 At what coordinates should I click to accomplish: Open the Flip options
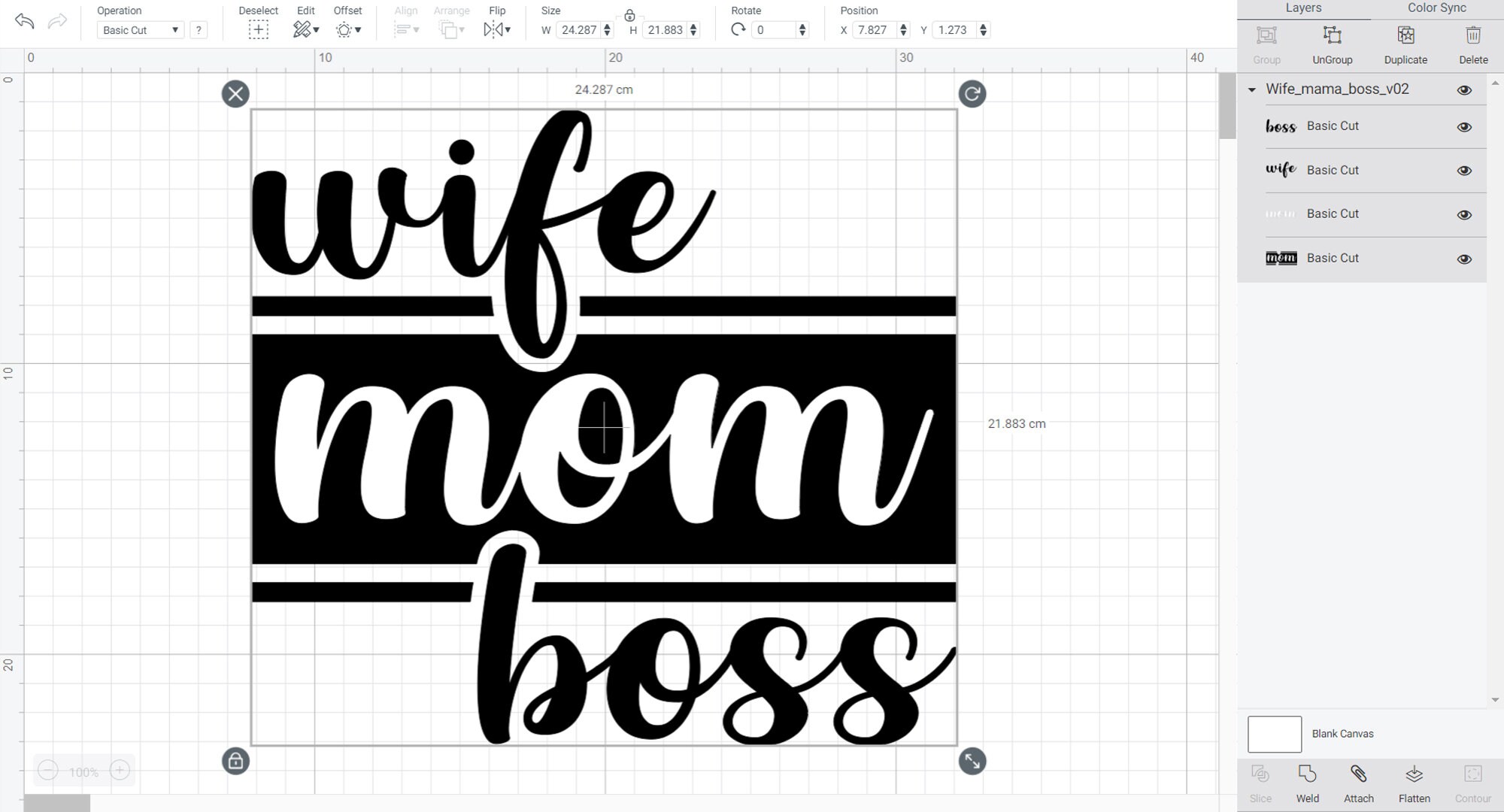pyautogui.click(x=497, y=30)
